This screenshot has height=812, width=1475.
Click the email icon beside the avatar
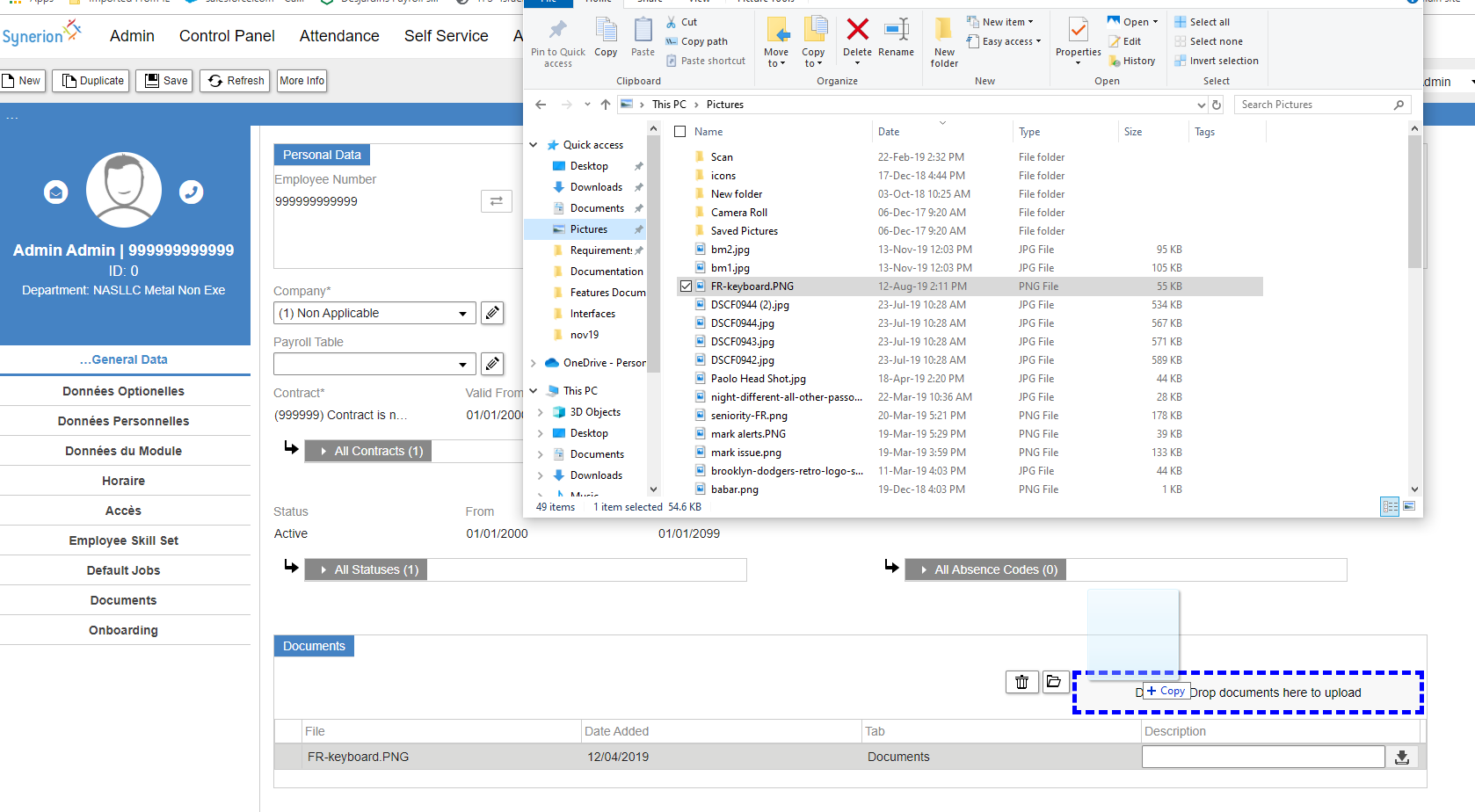[56, 192]
